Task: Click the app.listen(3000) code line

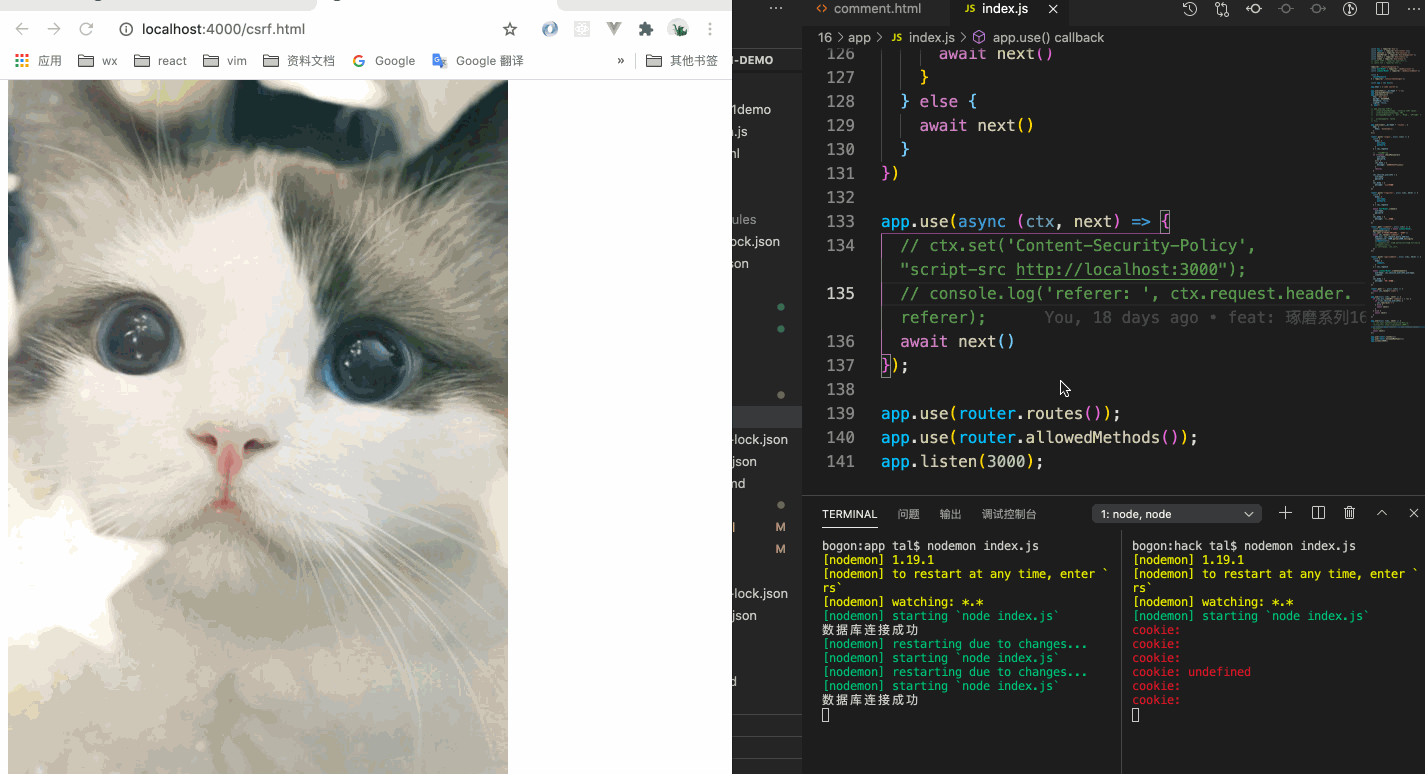Action: coord(962,461)
